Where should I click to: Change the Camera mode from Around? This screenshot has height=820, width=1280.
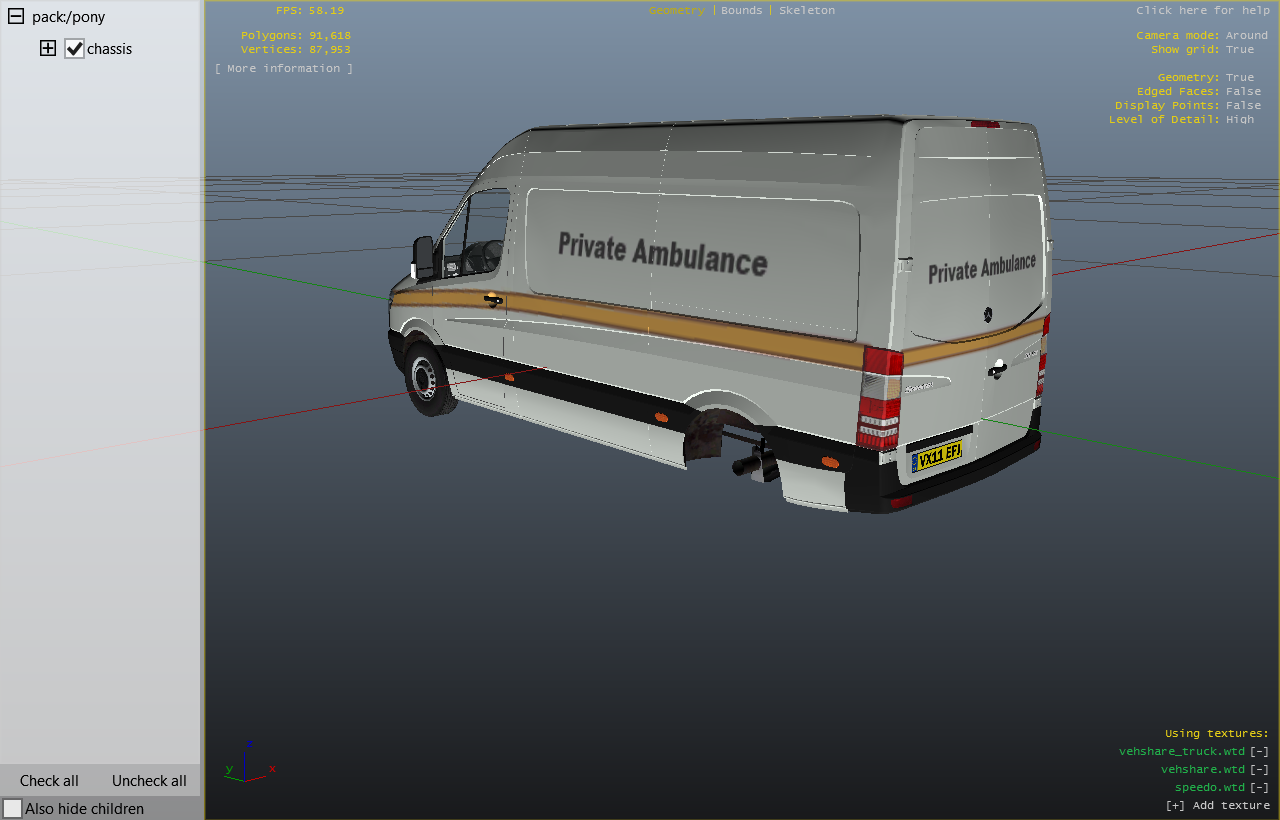(1246, 35)
